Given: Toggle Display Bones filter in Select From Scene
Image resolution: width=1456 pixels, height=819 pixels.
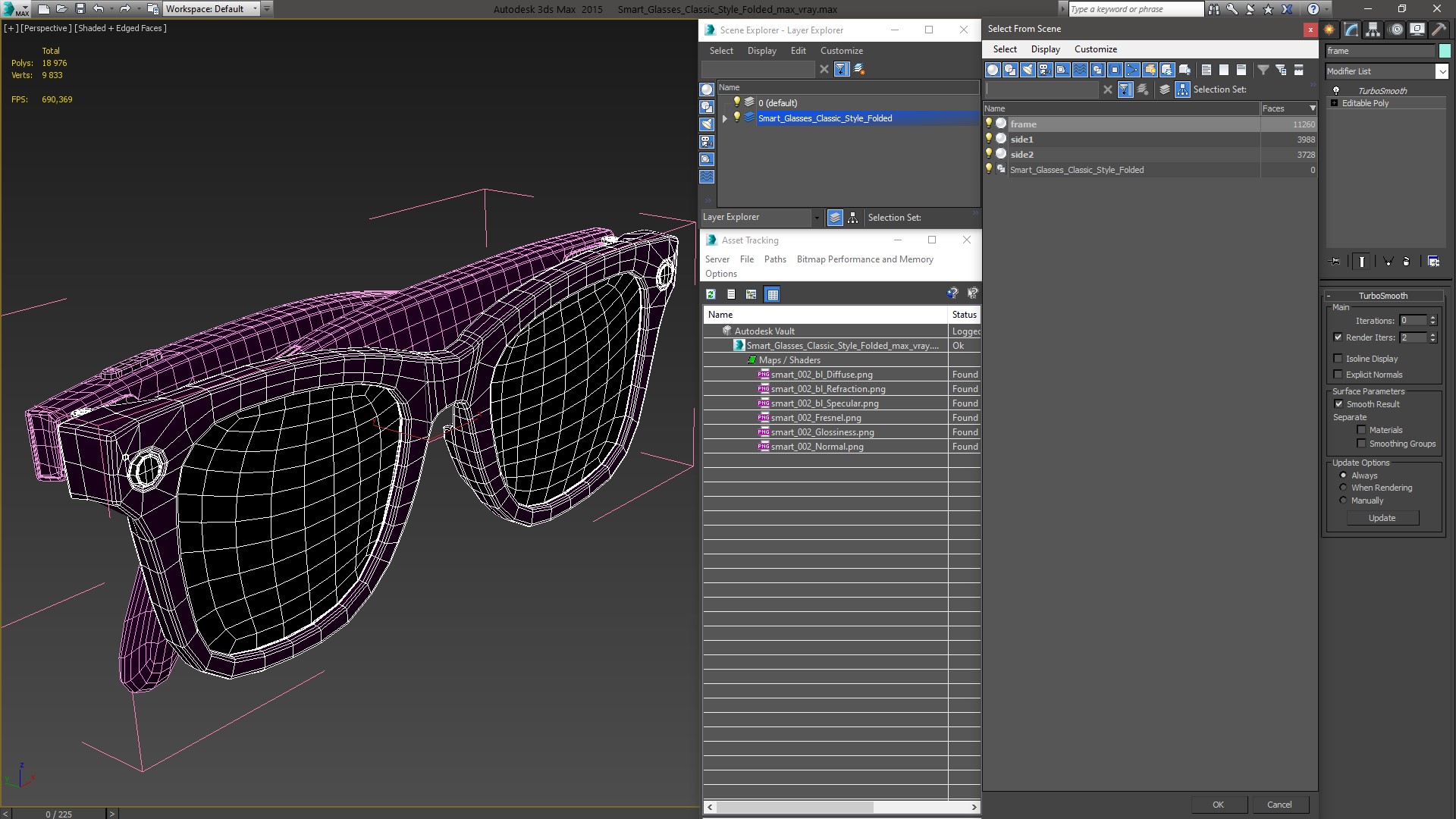Looking at the screenshot, I should tap(1132, 70).
